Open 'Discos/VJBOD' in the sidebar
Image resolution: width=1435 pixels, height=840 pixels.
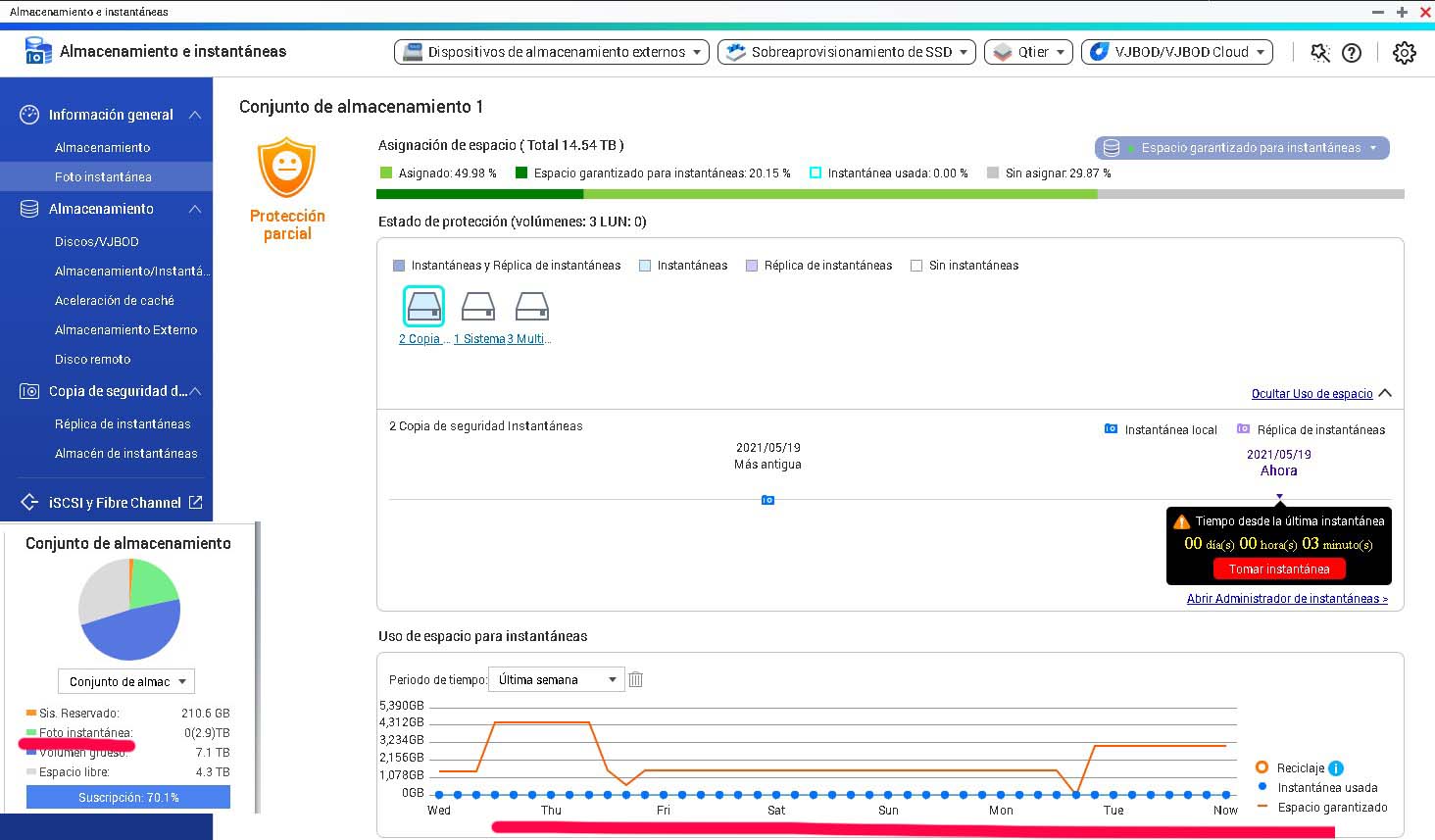point(96,241)
